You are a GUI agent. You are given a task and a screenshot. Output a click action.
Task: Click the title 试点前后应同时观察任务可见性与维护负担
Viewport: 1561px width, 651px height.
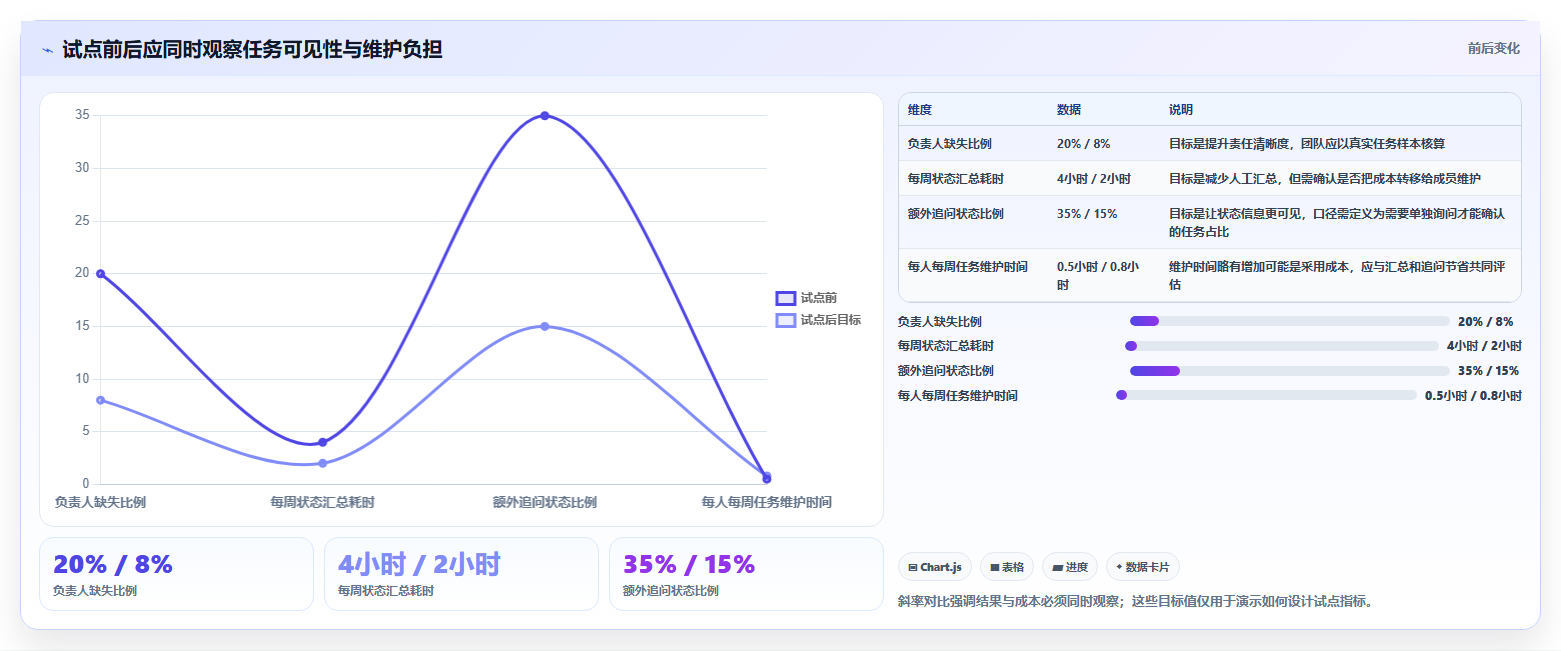coord(252,50)
